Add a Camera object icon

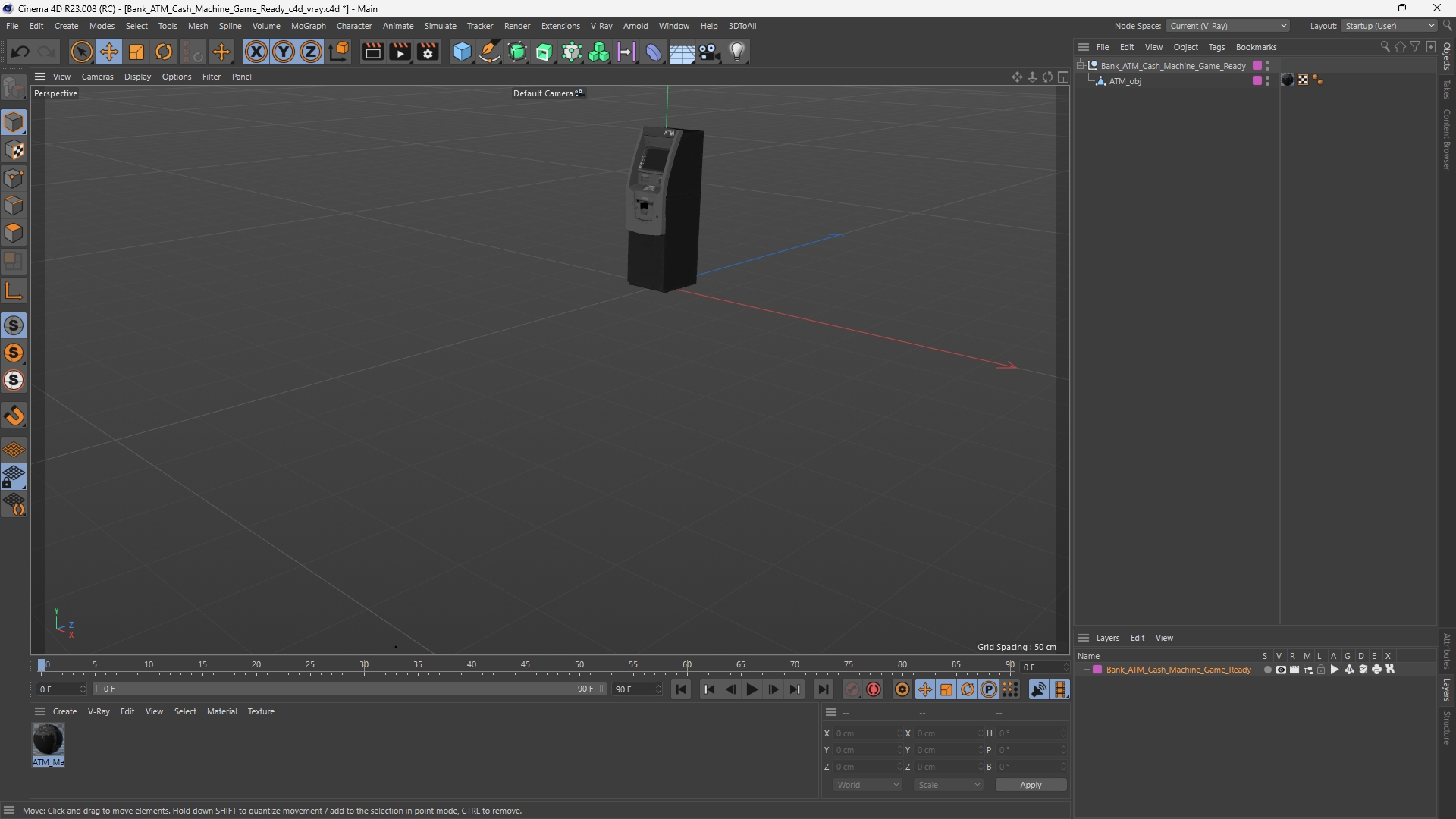(x=709, y=52)
